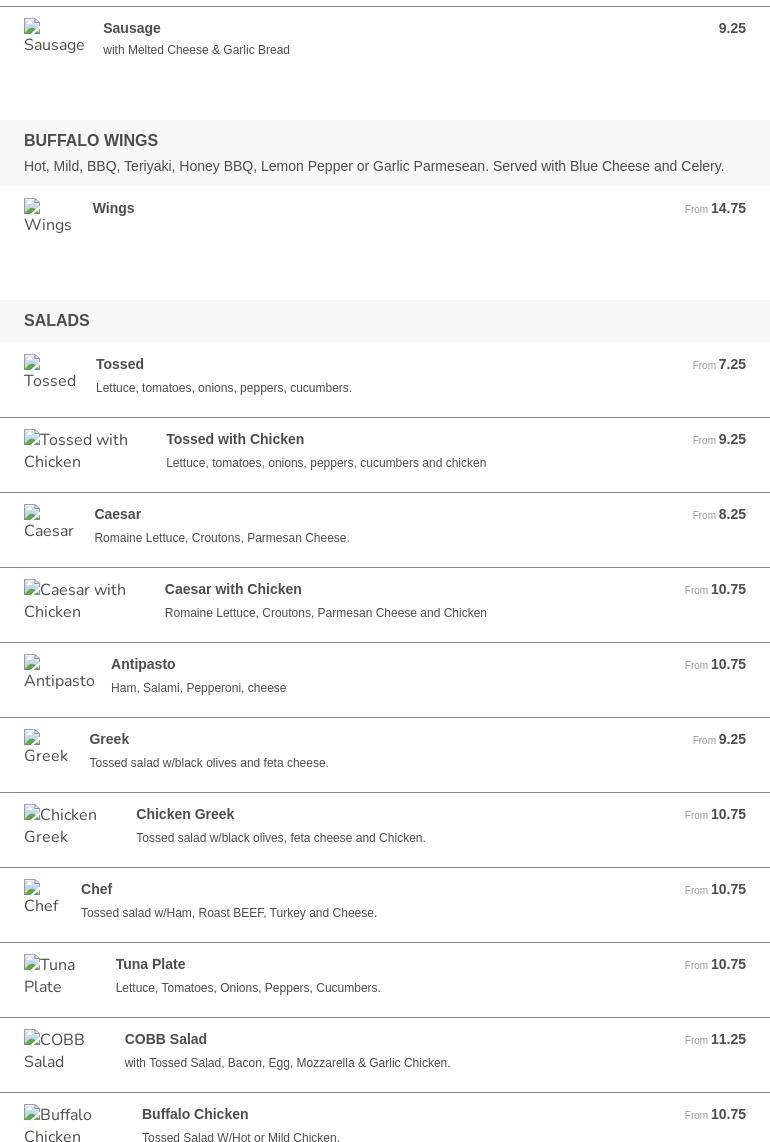The image size is (770, 1142).
Task: Click the Wings thumbnail image
Action: coord(48,217)
